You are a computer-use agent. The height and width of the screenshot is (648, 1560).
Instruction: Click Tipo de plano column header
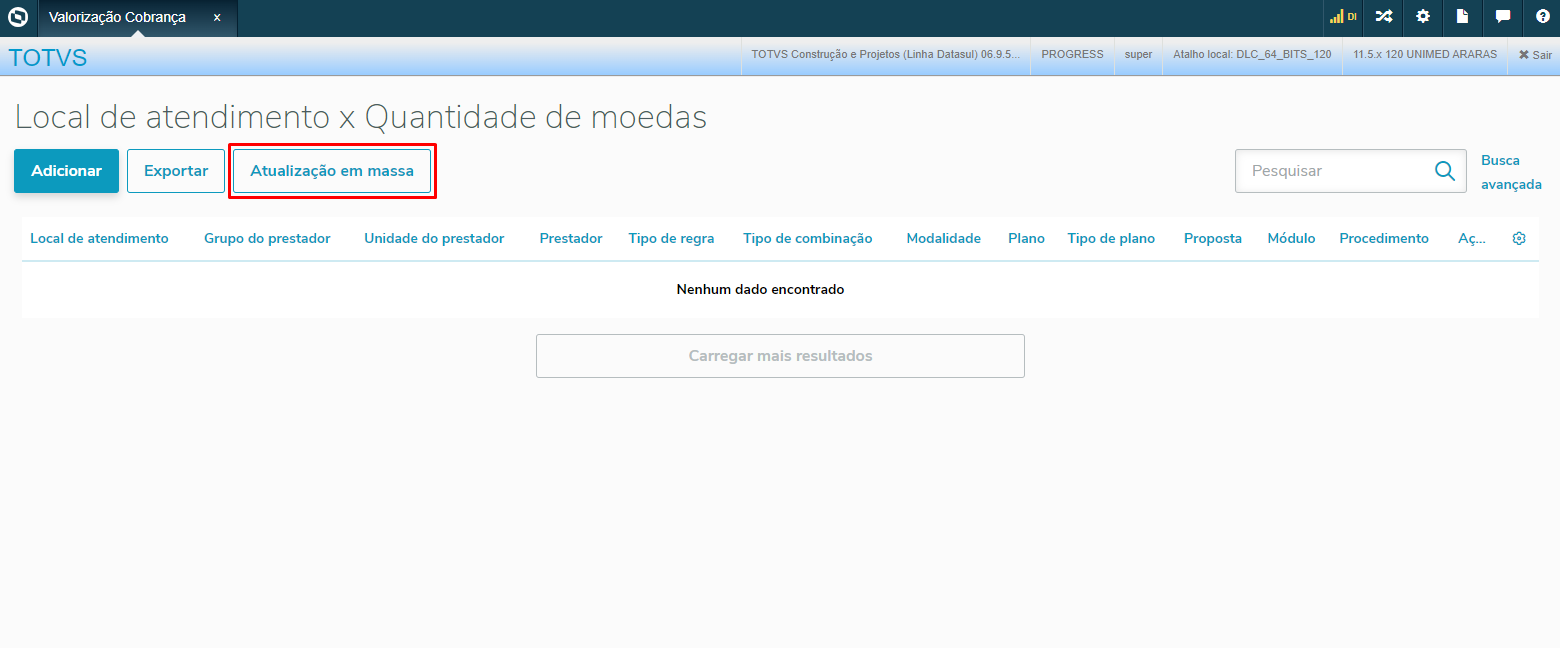pyautogui.click(x=1111, y=238)
